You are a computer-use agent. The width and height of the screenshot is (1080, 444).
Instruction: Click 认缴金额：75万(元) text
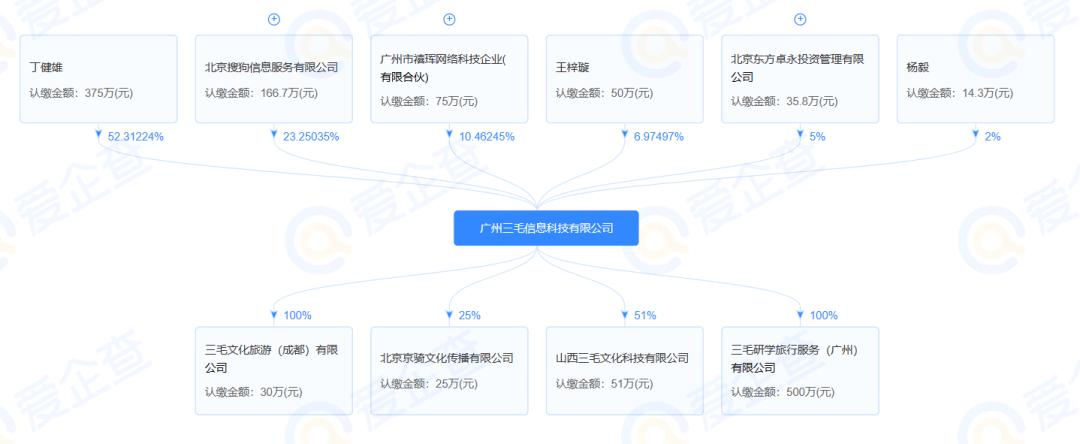[x=428, y=101]
